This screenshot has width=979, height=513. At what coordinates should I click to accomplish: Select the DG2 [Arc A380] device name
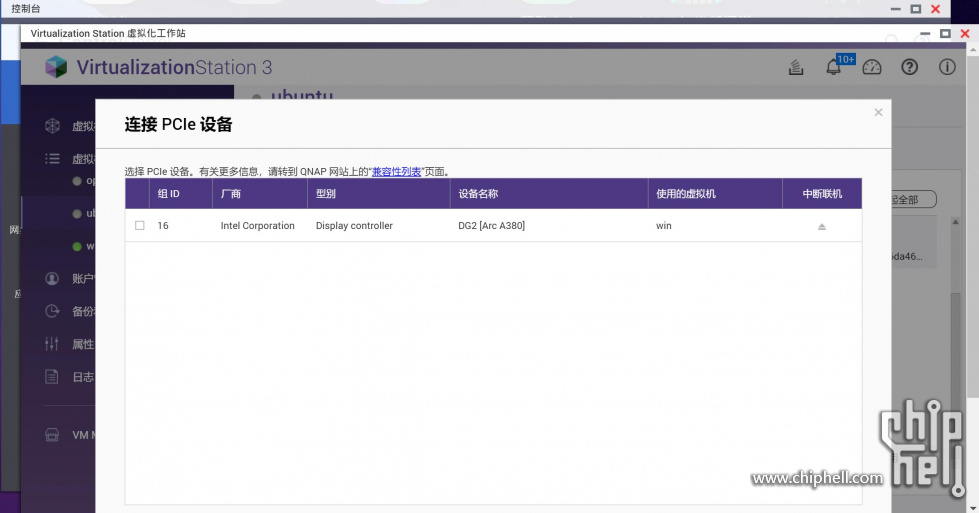point(491,226)
